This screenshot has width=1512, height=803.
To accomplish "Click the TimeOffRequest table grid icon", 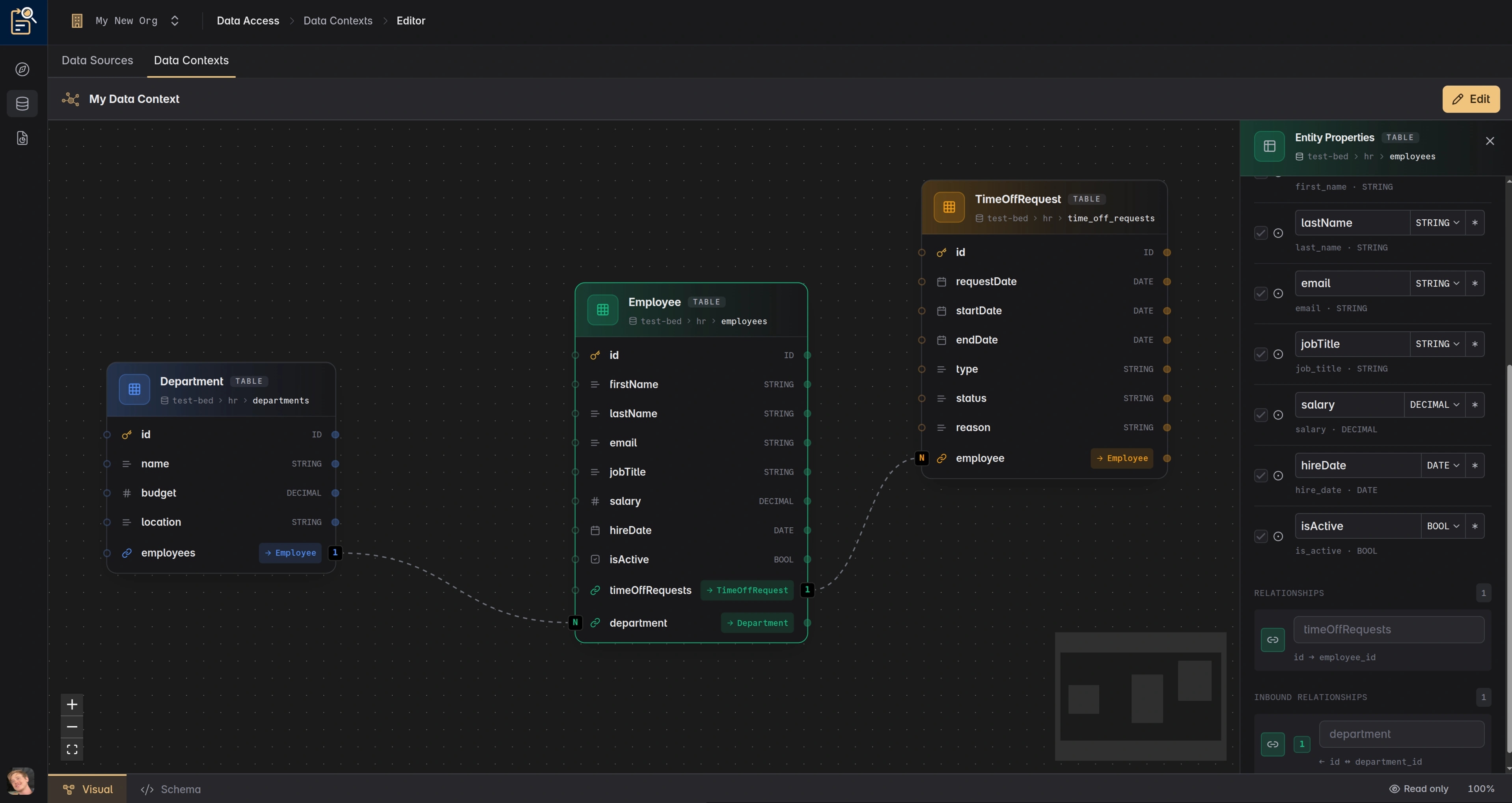I will coord(949,207).
